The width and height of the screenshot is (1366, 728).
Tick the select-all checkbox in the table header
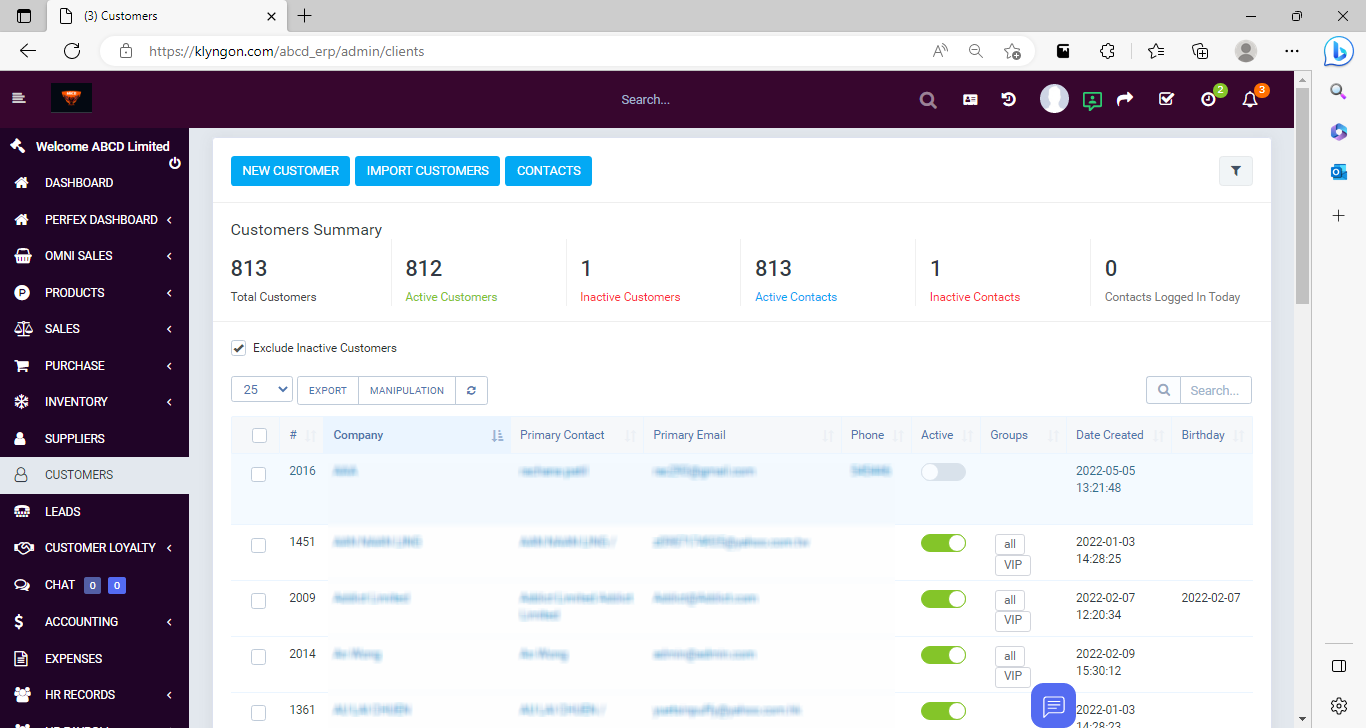260,435
